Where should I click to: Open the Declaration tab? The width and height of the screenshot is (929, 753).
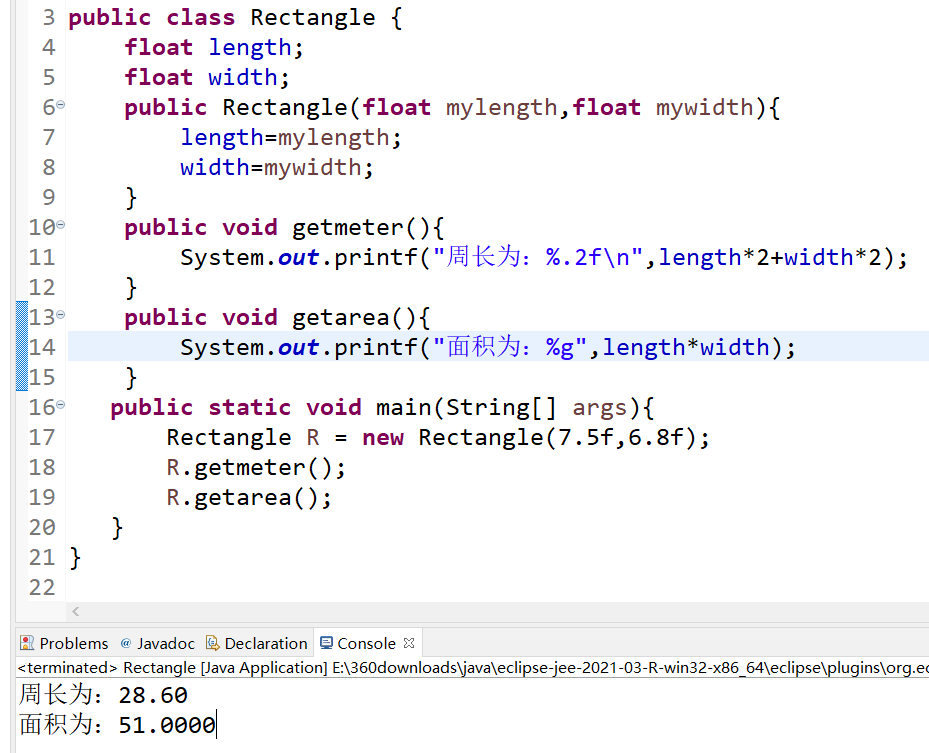click(x=257, y=643)
